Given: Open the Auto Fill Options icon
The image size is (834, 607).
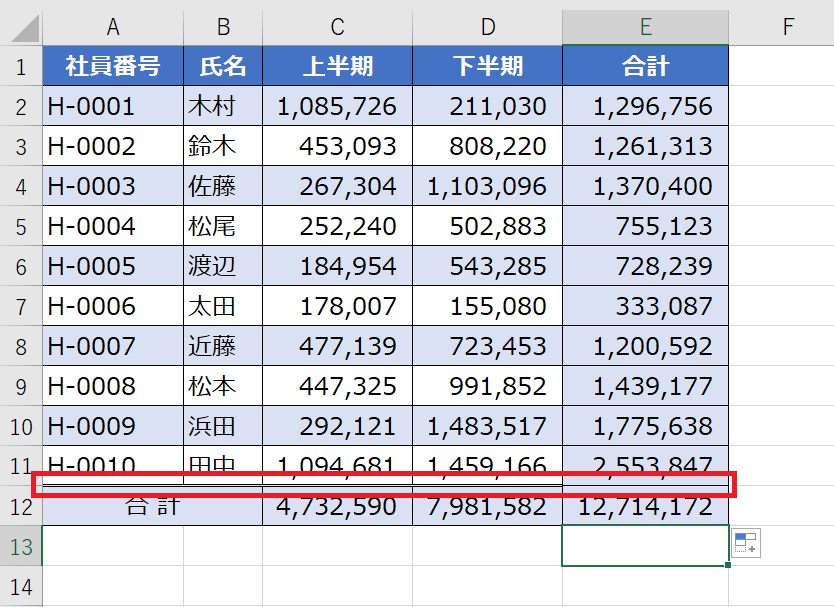Looking at the screenshot, I should pyautogui.click(x=746, y=544).
